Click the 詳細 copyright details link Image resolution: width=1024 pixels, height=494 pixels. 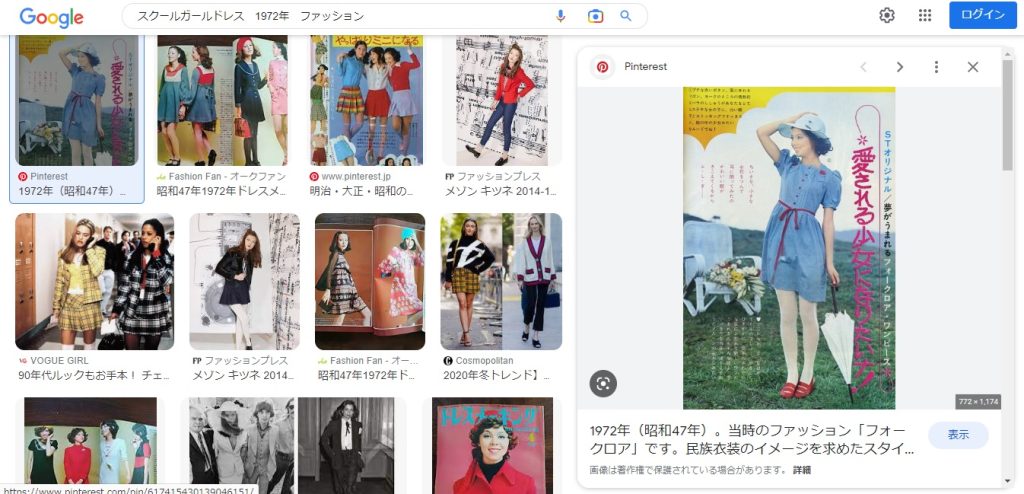click(802, 470)
